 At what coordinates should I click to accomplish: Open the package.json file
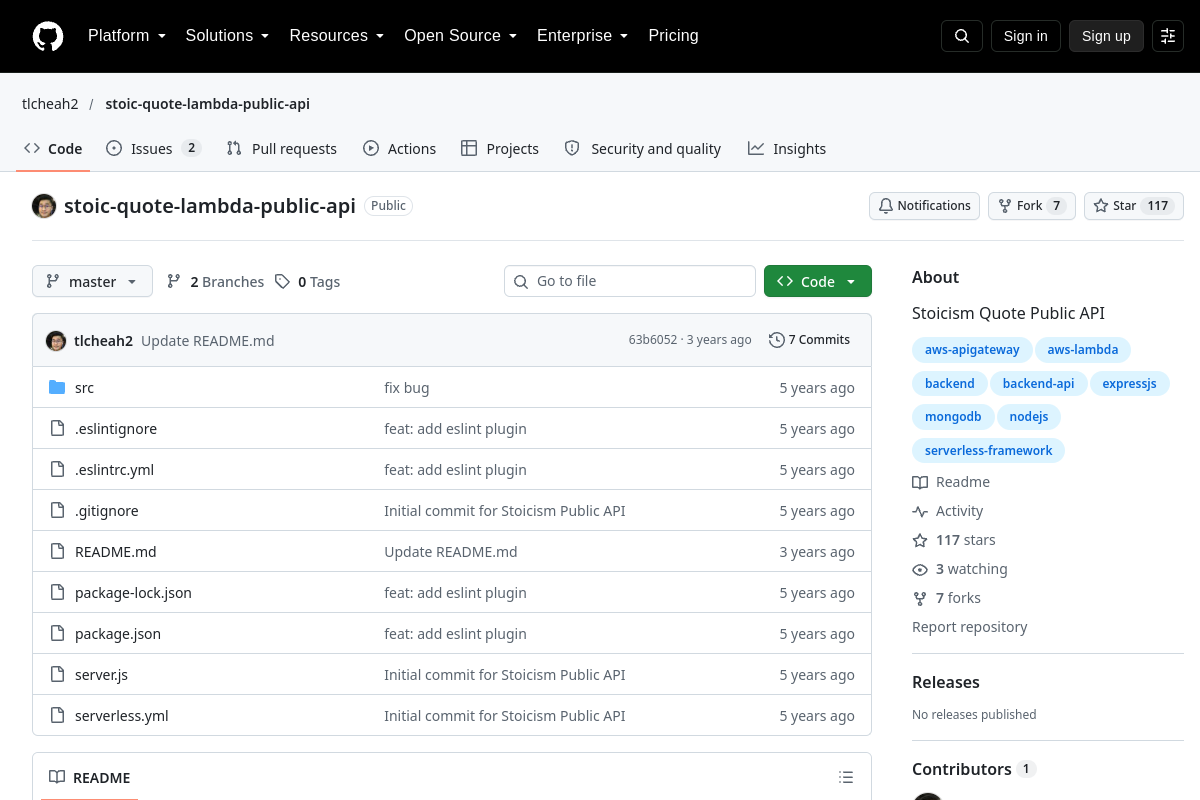pos(118,634)
